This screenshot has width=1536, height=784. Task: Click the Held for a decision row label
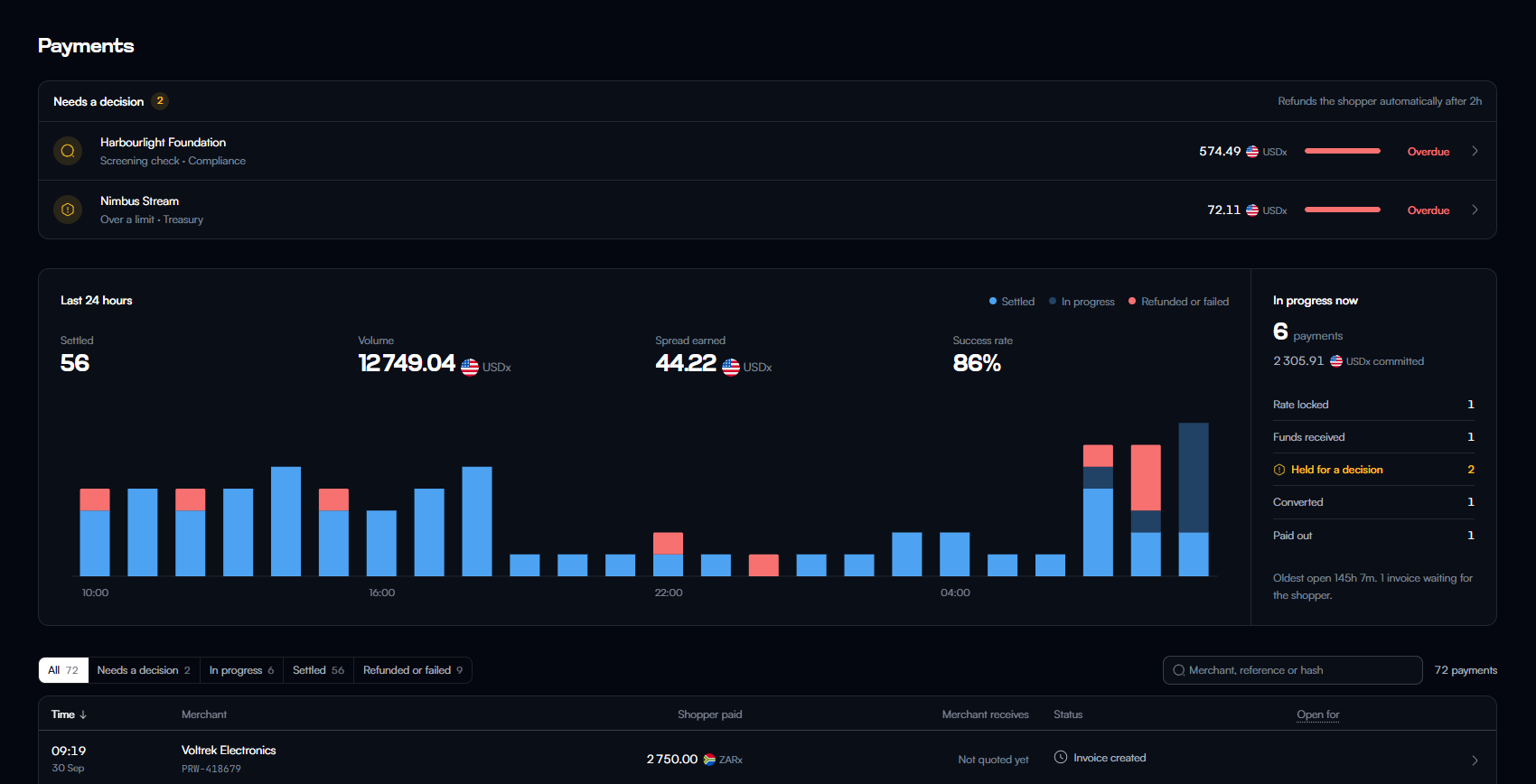[x=1336, y=470]
